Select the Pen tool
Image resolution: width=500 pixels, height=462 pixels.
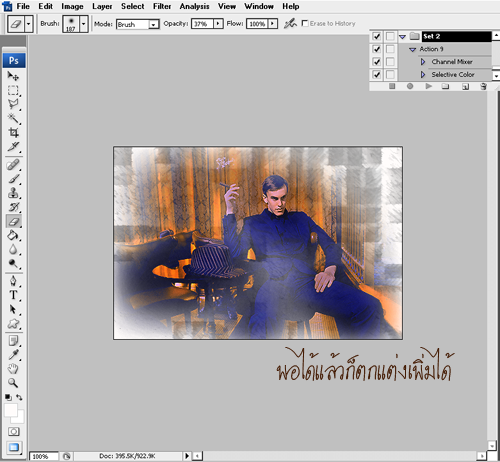pos(13,281)
